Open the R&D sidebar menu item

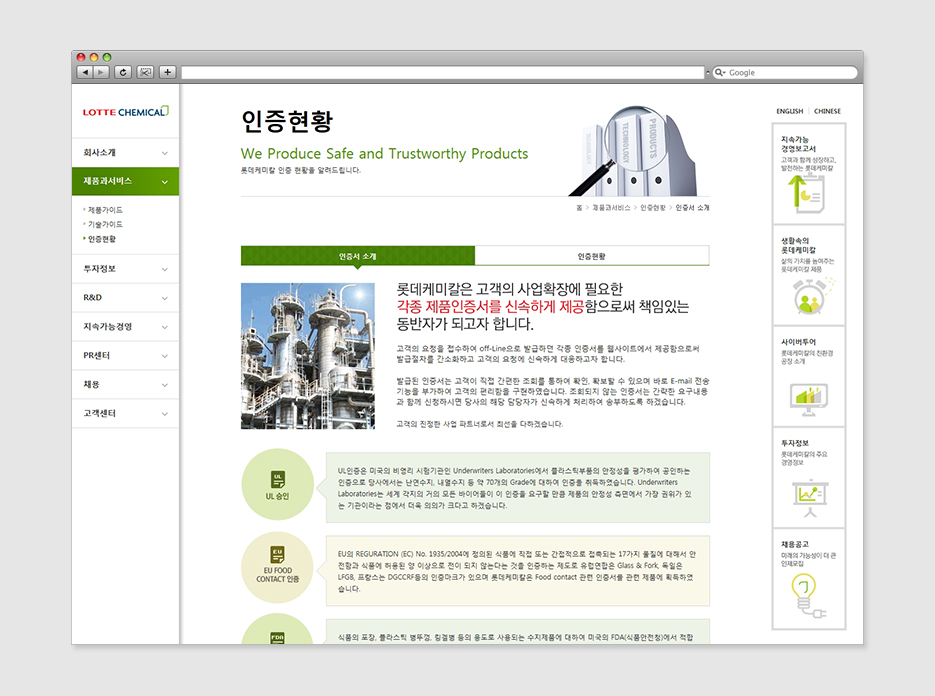(x=125, y=298)
